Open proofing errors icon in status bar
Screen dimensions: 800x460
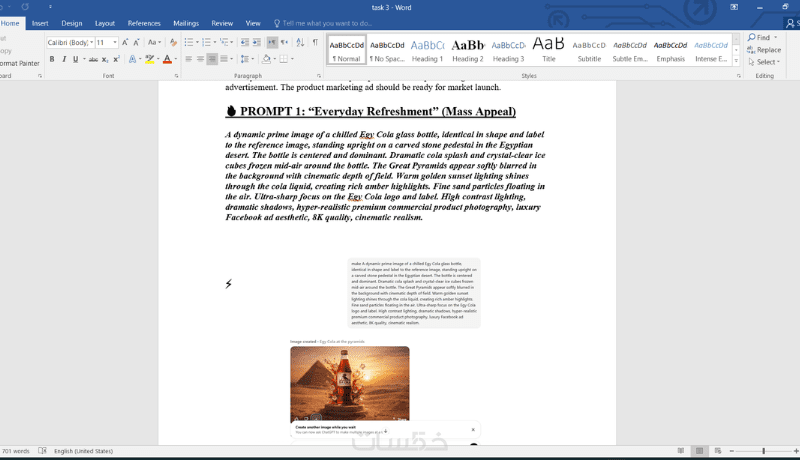pos(42,451)
